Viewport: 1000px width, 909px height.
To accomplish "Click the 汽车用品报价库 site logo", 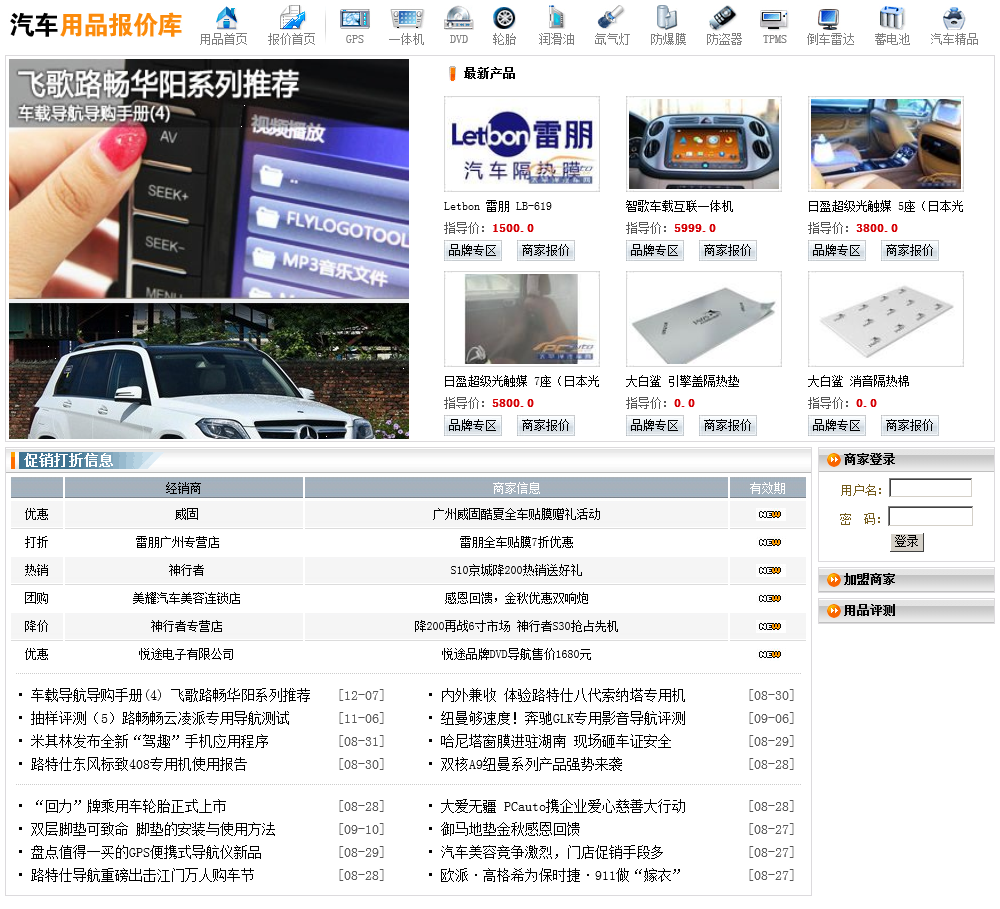I will (x=96, y=25).
